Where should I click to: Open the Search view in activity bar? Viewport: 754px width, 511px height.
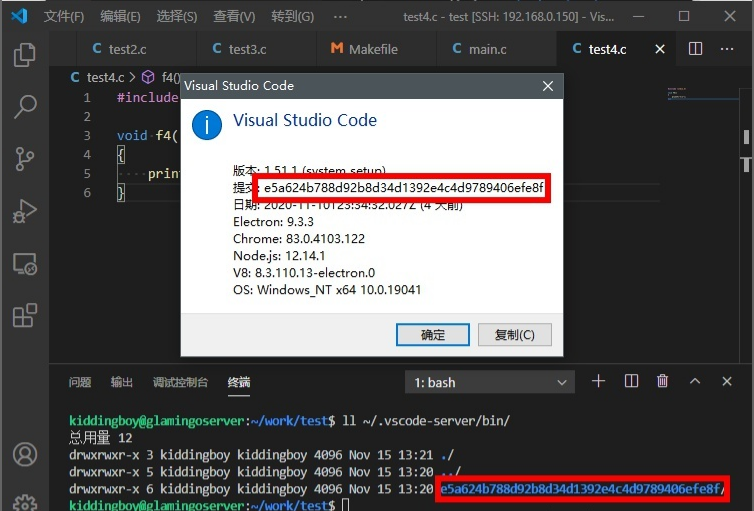pos(25,107)
